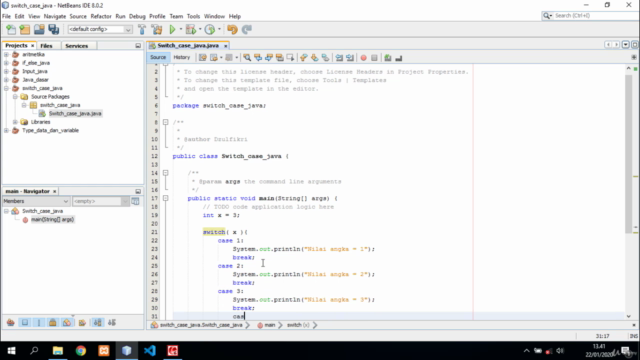Expand the if_else_java project node

[x=7, y=63]
